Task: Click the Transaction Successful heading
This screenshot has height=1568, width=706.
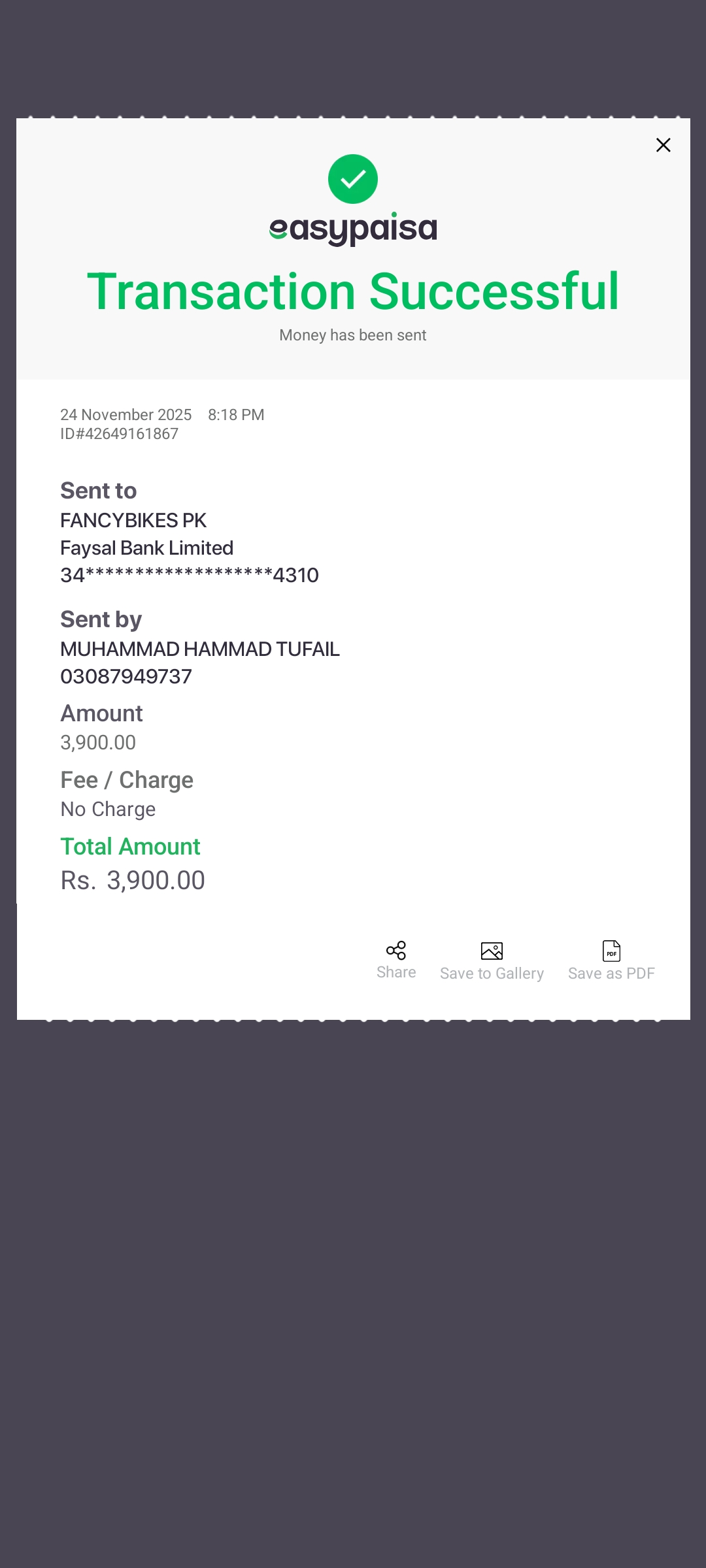Action: (x=353, y=291)
